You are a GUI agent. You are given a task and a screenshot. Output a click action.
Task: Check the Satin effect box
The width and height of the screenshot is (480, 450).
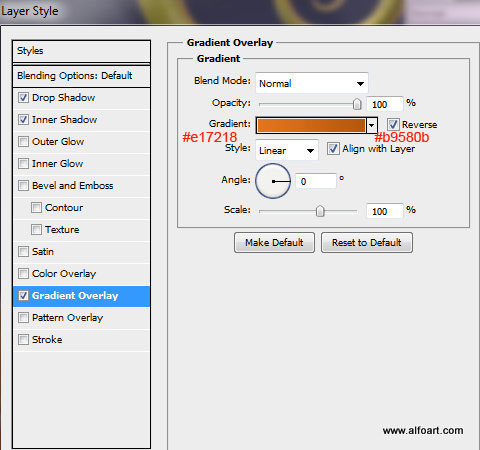coord(23,252)
